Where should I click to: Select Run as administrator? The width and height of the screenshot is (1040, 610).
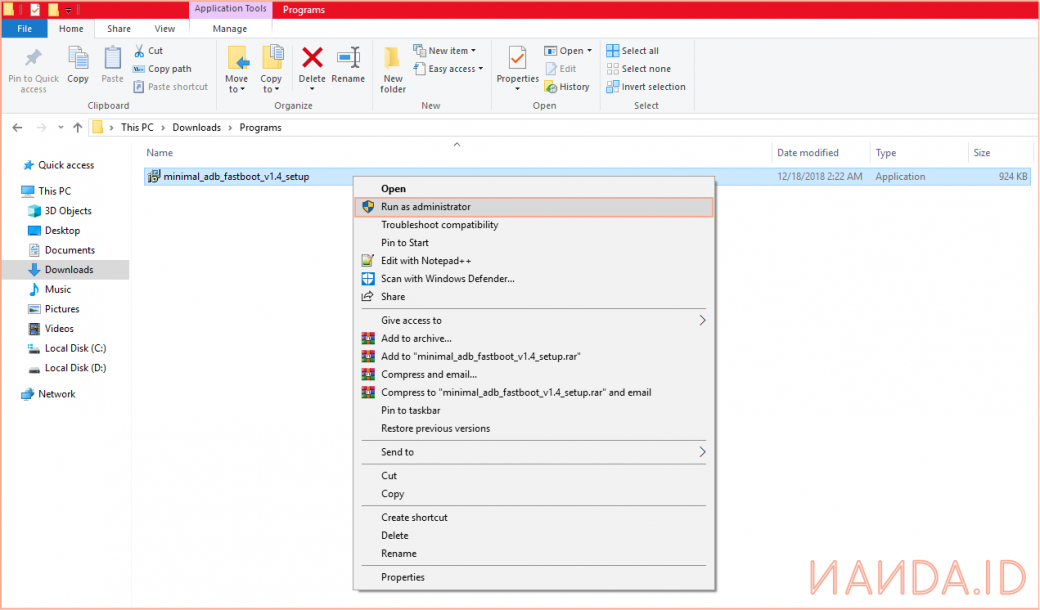click(426, 207)
